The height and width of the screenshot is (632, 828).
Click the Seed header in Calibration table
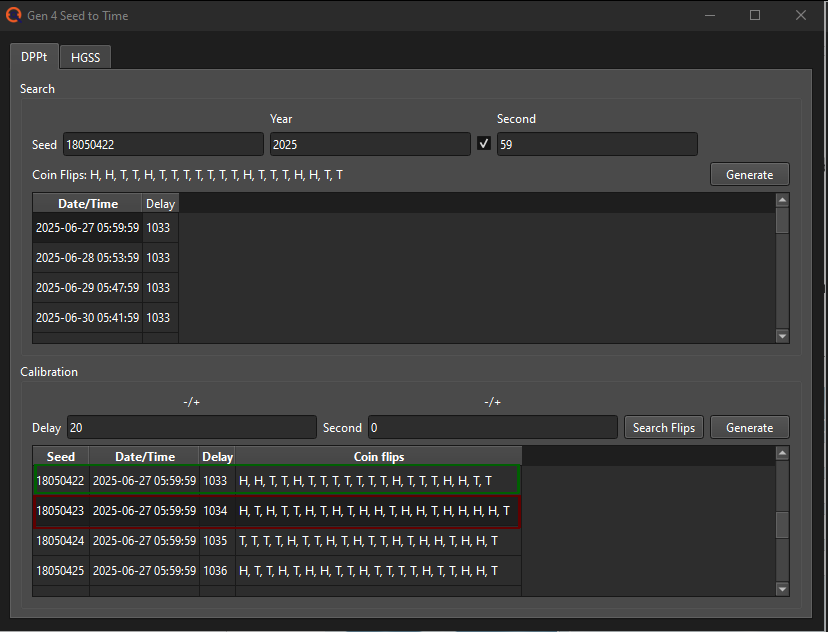tap(61, 456)
